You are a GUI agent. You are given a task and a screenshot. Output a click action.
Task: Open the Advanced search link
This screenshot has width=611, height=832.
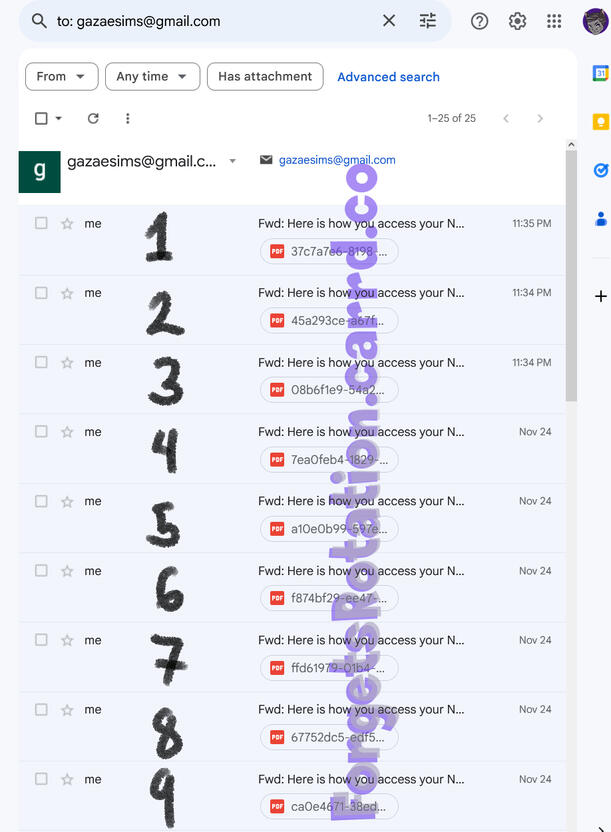coord(388,77)
